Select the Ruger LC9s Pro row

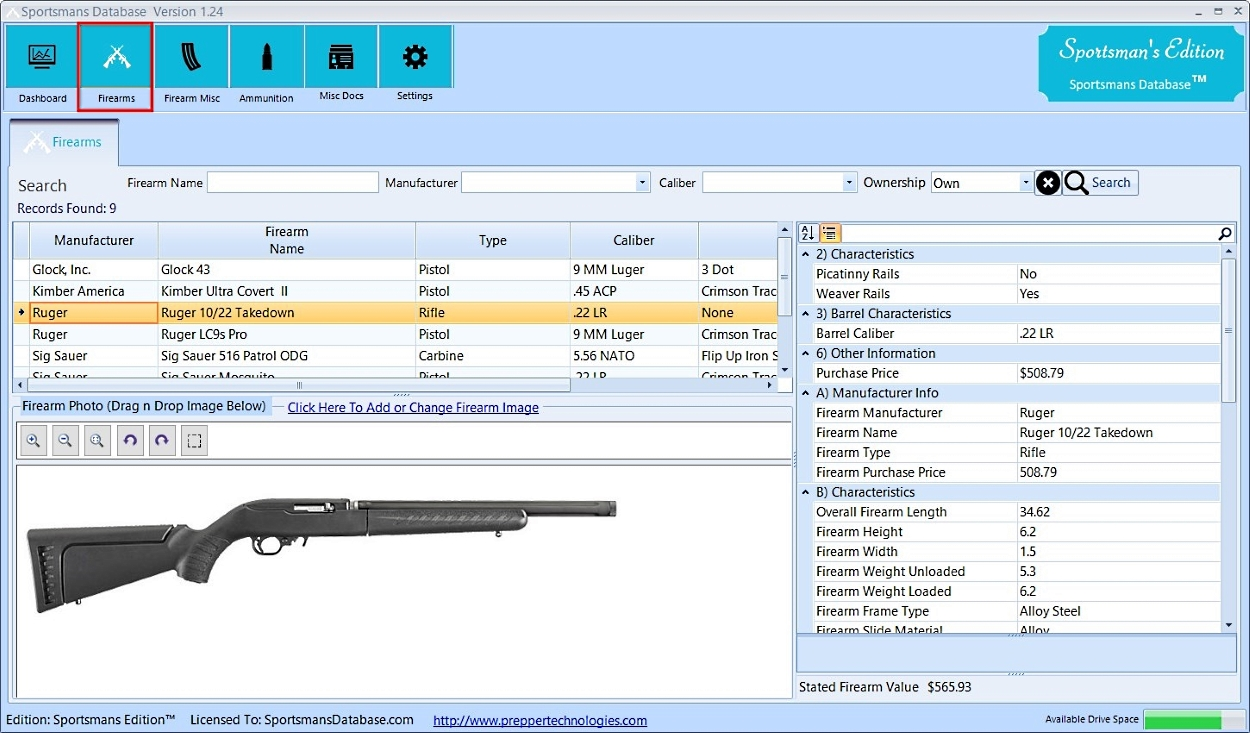tap(395, 334)
